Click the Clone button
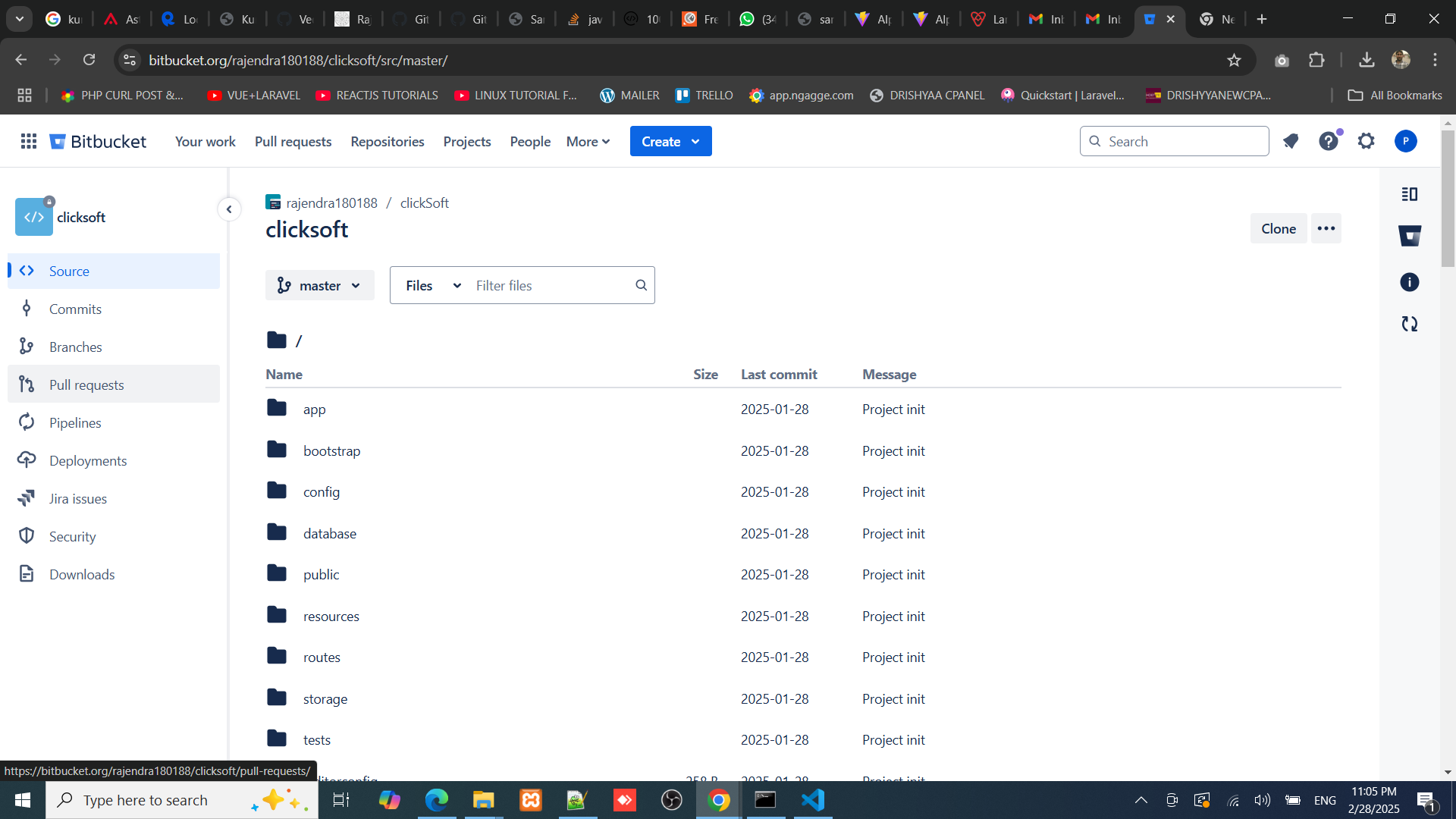Viewport: 1456px width, 819px height. (x=1278, y=228)
